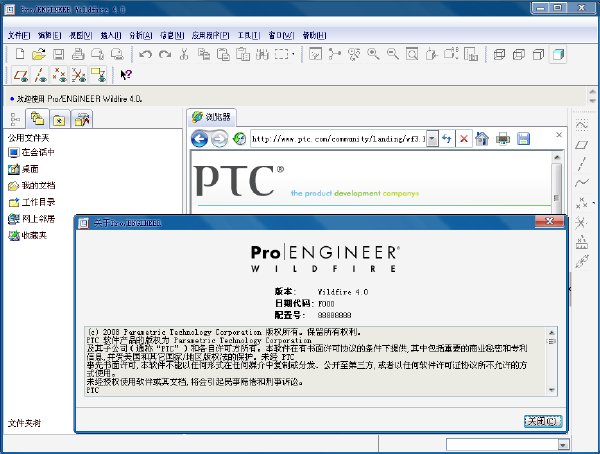Cut selection with the scissors icon

(x=184, y=54)
